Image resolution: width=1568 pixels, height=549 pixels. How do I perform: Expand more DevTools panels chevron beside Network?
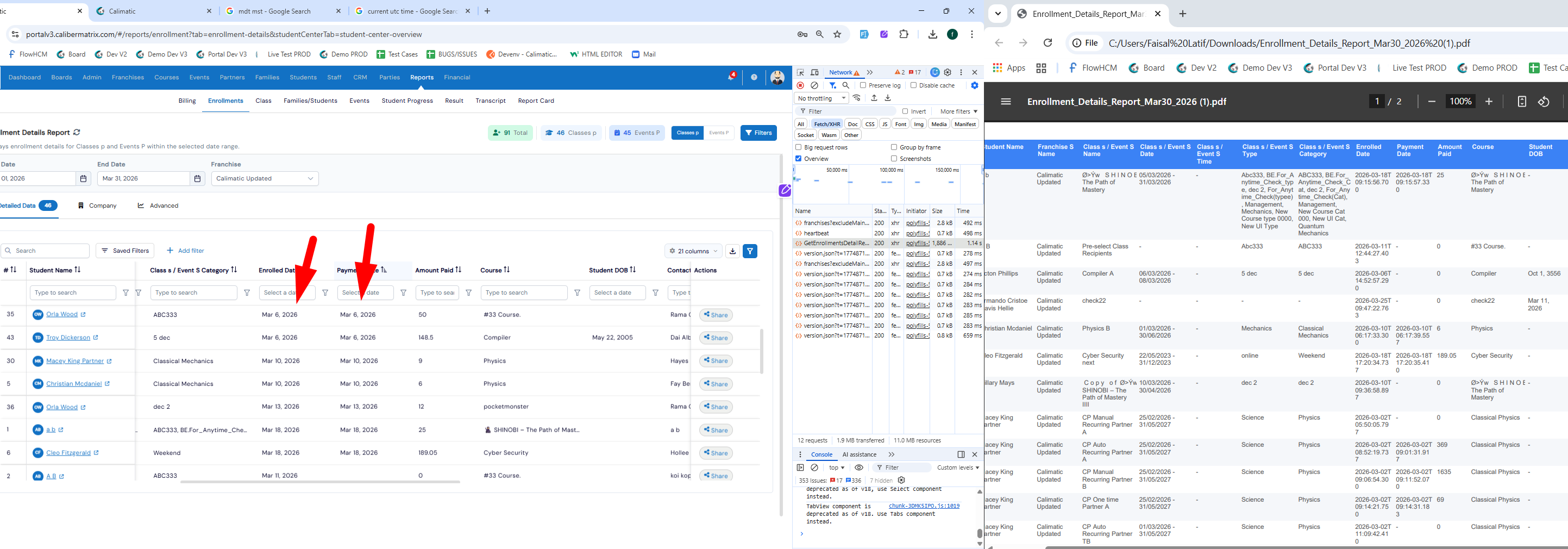[870, 72]
